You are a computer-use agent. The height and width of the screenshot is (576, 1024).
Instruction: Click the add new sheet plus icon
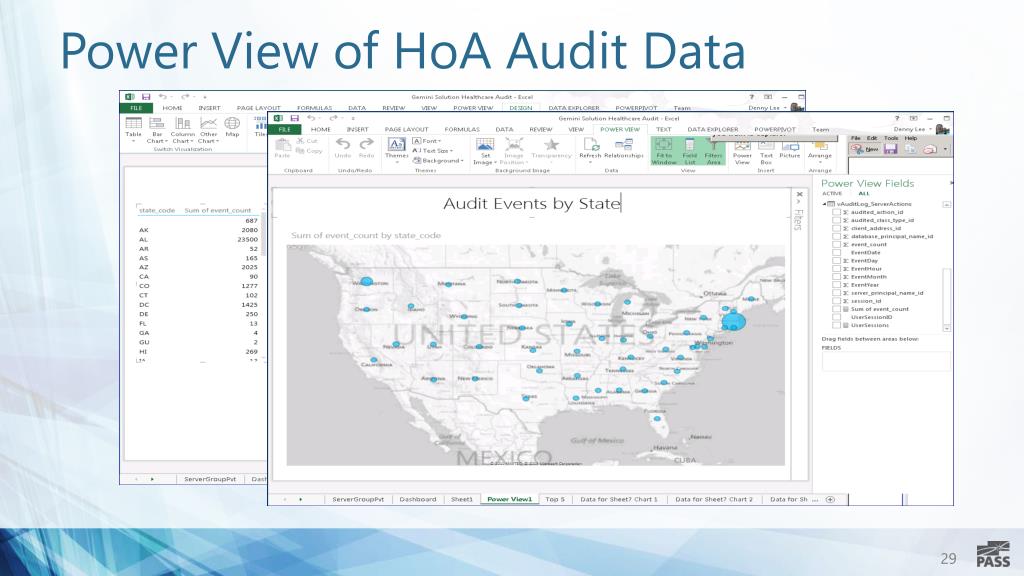coord(830,500)
